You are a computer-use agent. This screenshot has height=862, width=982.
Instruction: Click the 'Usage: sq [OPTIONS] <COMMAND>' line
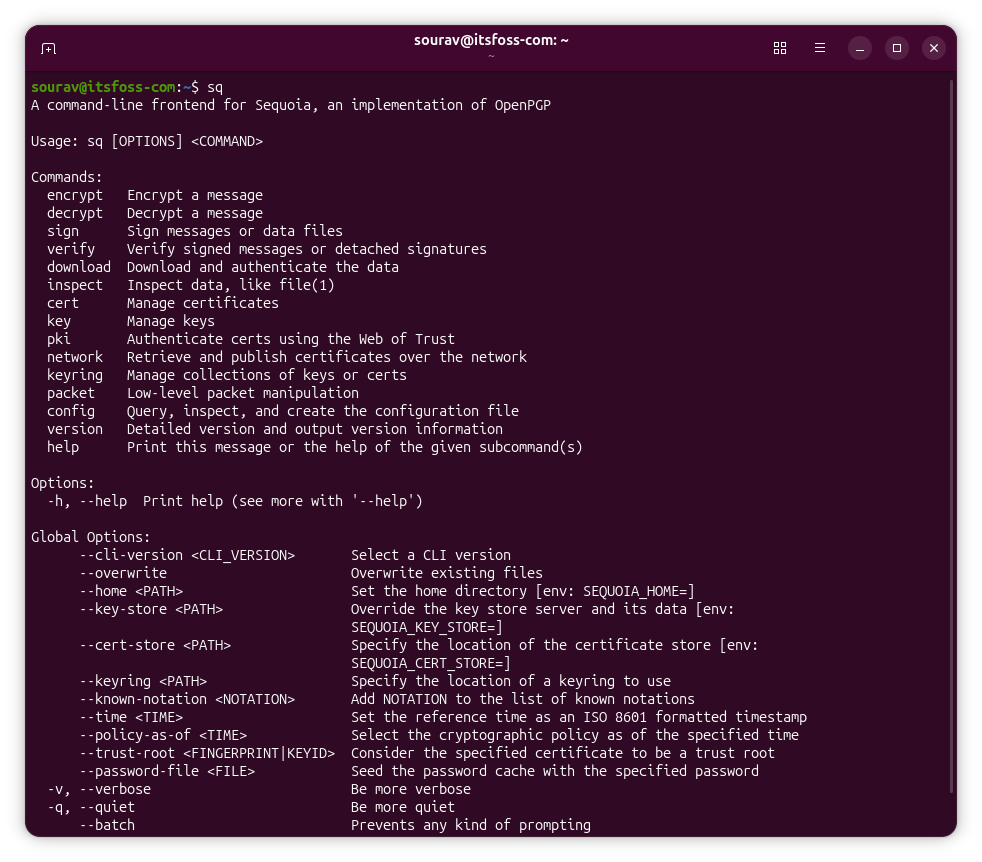pos(147,142)
